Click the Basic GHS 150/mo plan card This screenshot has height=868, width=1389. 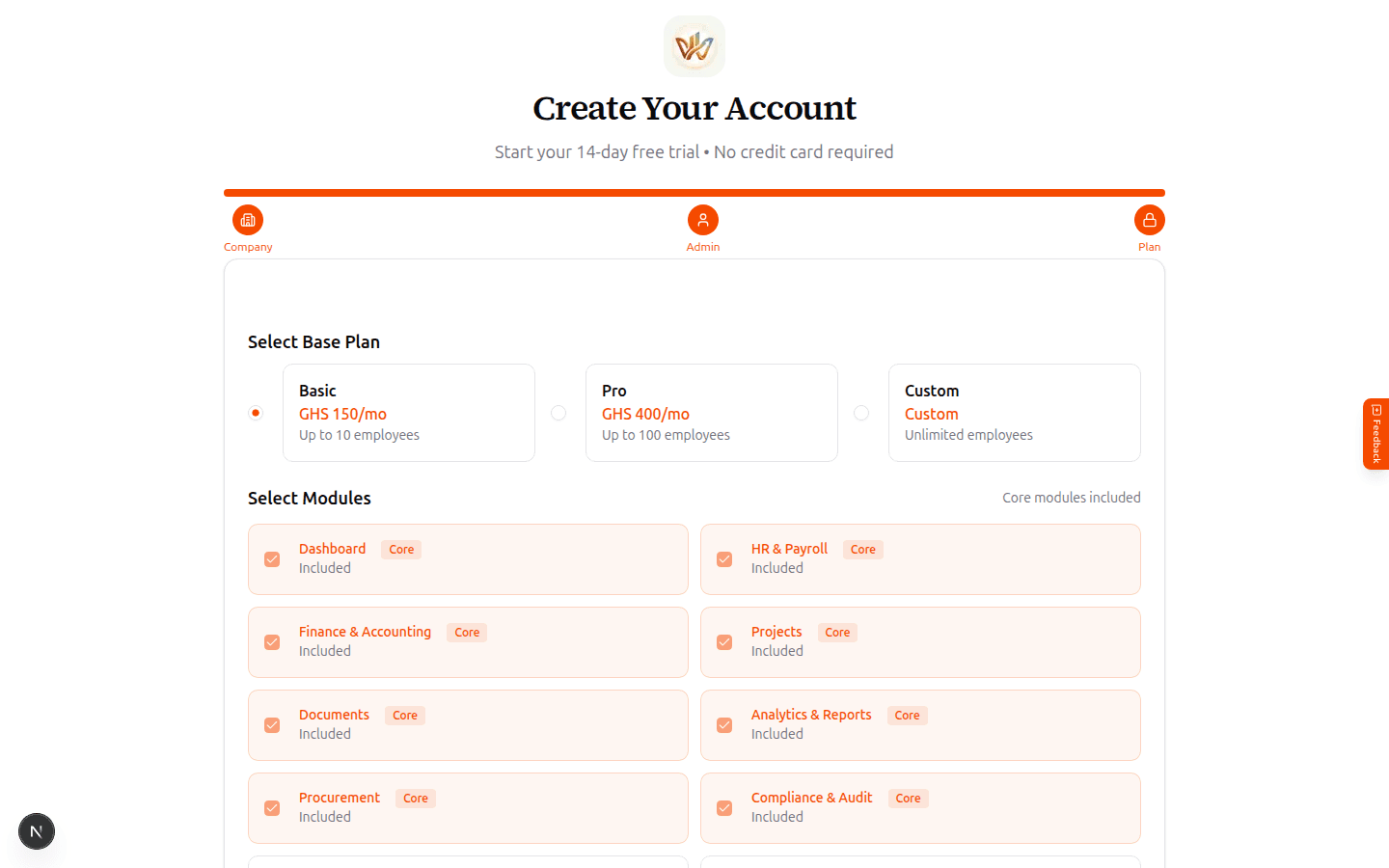click(409, 413)
